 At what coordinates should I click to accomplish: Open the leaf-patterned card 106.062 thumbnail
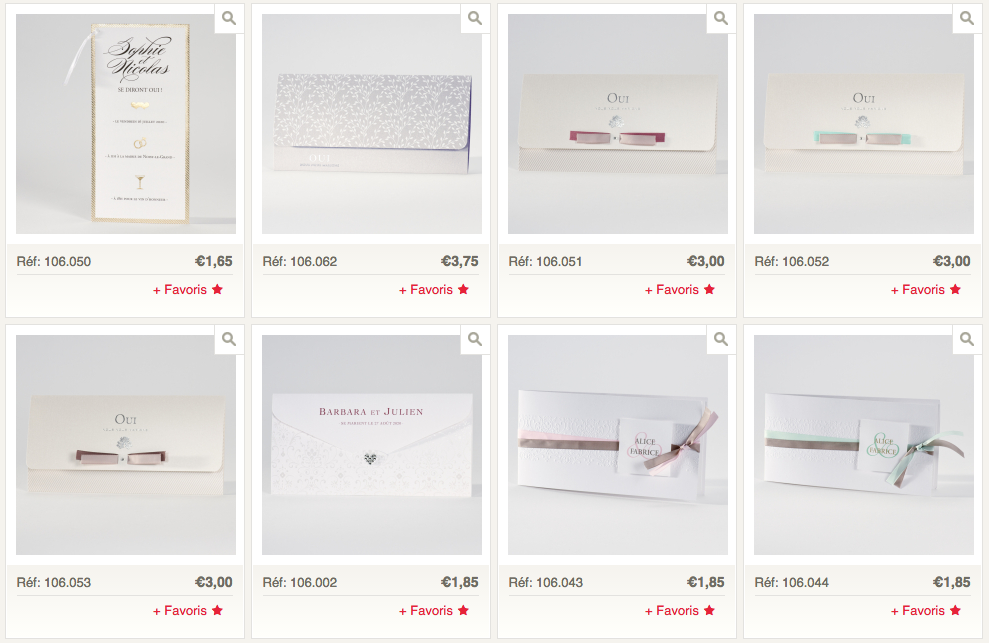click(x=372, y=124)
